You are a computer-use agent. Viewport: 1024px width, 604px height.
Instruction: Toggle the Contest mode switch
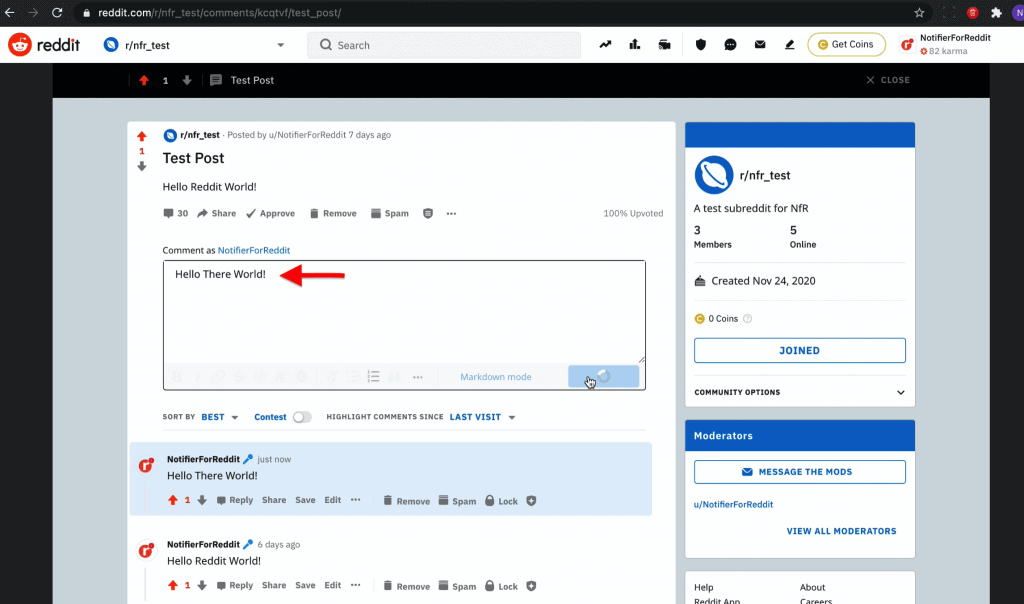302,417
